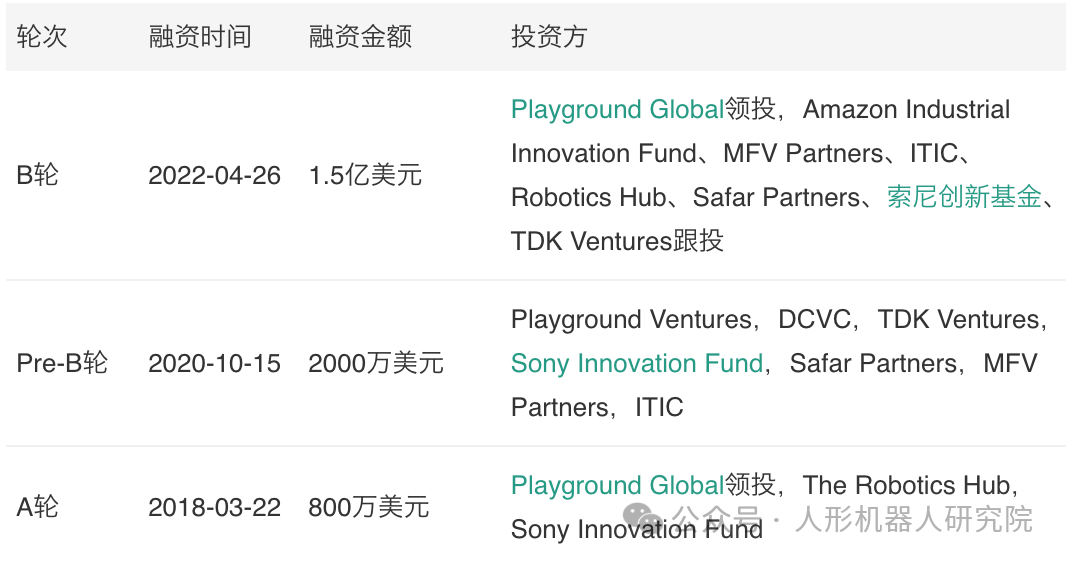The image size is (1066, 562).
Task: Click the TDK Ventures跟投 text
Action: pyautogui.click(x=617, y=241)
